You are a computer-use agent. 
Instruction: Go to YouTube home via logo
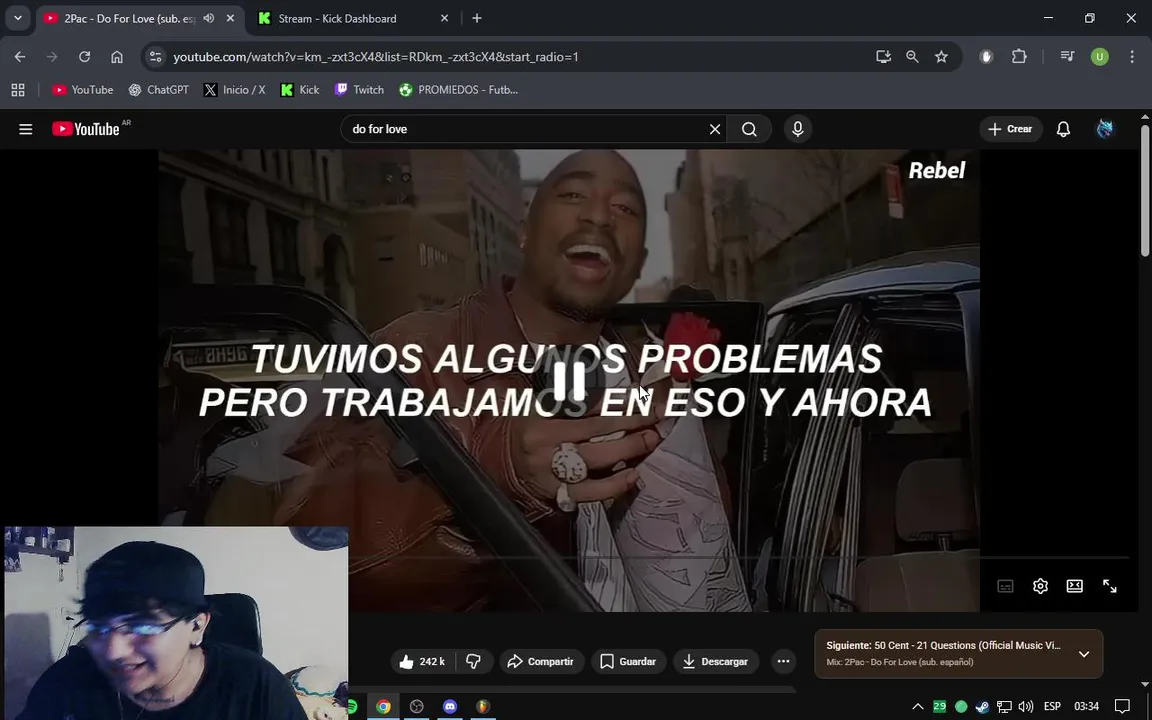coord(86,129)
